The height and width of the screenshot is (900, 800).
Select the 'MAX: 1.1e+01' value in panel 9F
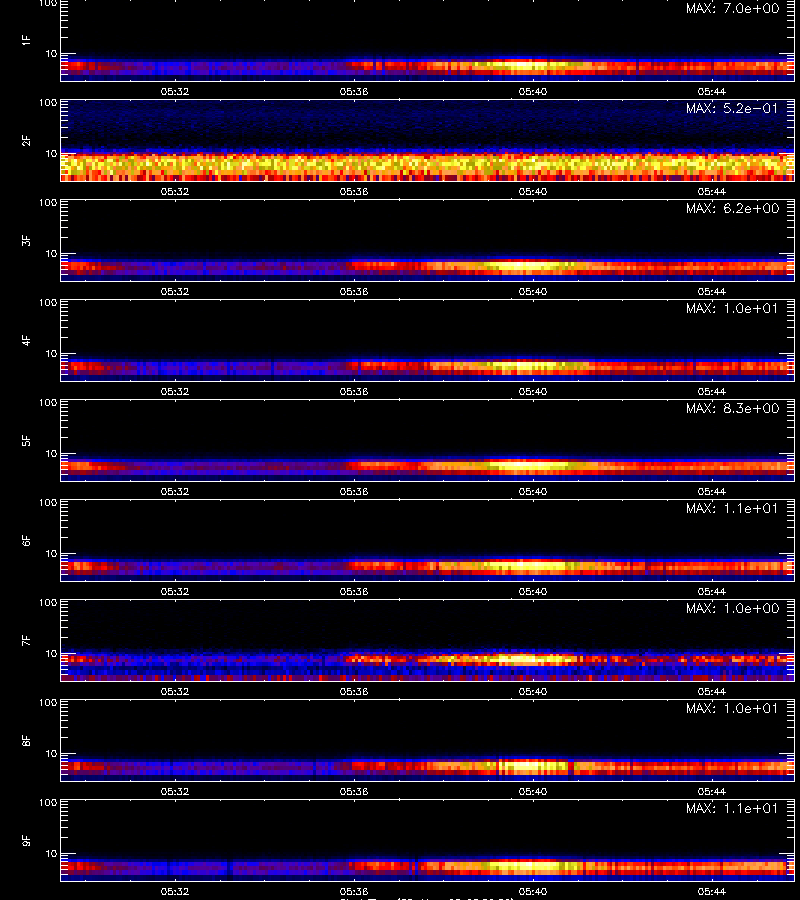[x=732, y=808]
